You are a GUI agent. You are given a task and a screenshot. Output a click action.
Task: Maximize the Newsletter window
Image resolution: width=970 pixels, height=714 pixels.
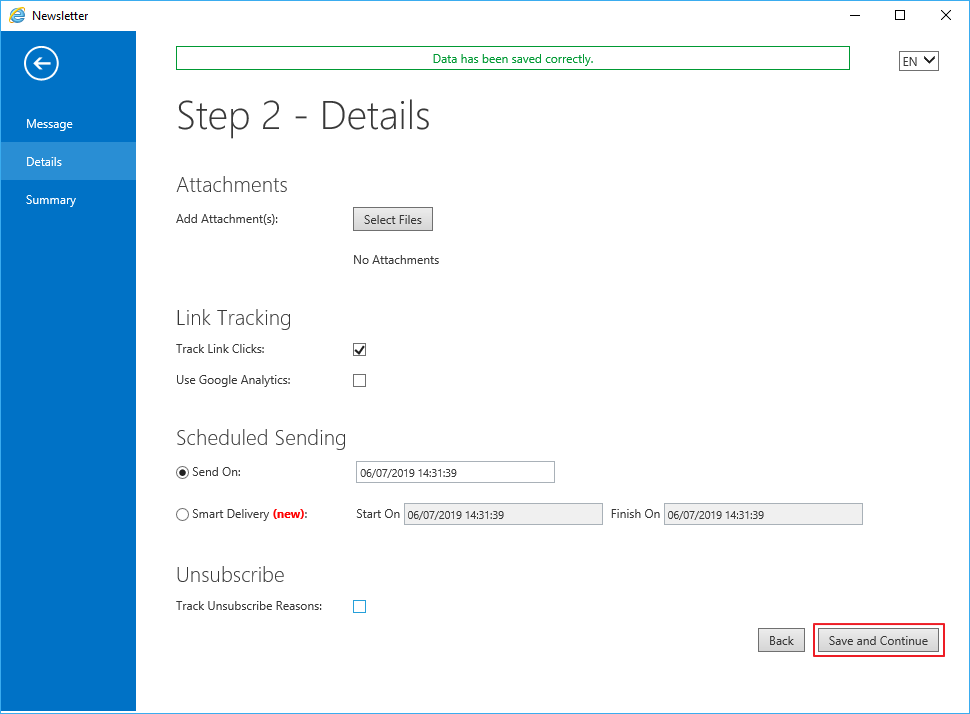coord(900,15)
